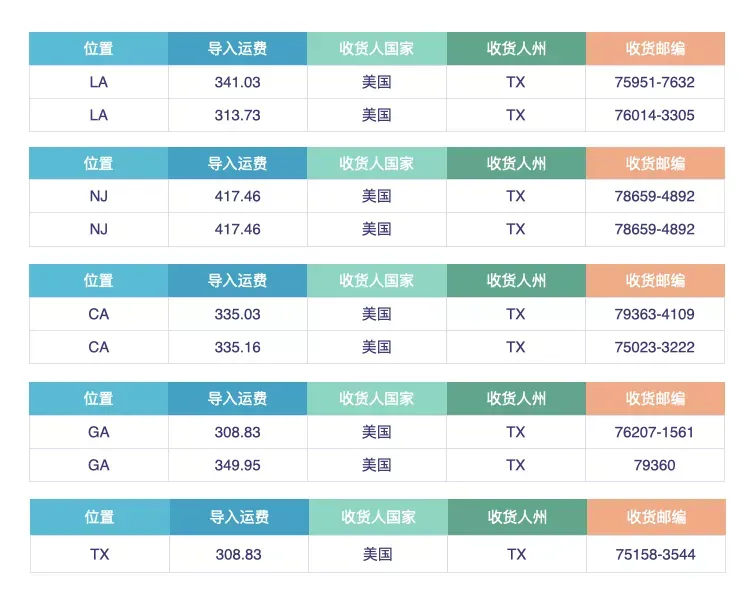Select the short zip code 79360
Viewport: 753px width, 604px height.
click(655, 465)
